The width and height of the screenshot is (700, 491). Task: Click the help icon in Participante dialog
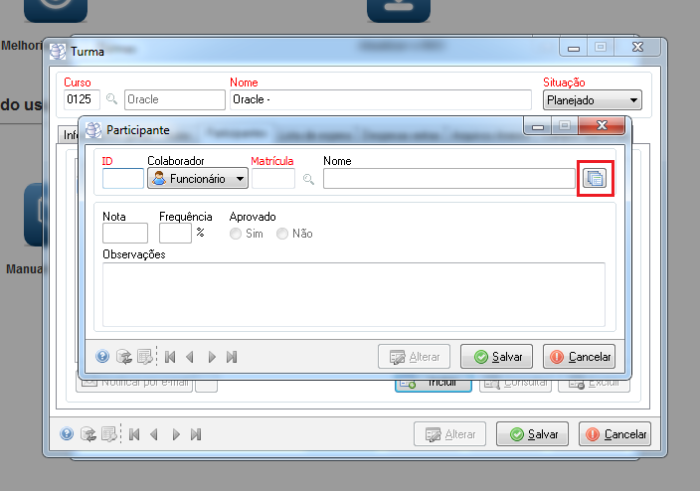tap(102, 356)
